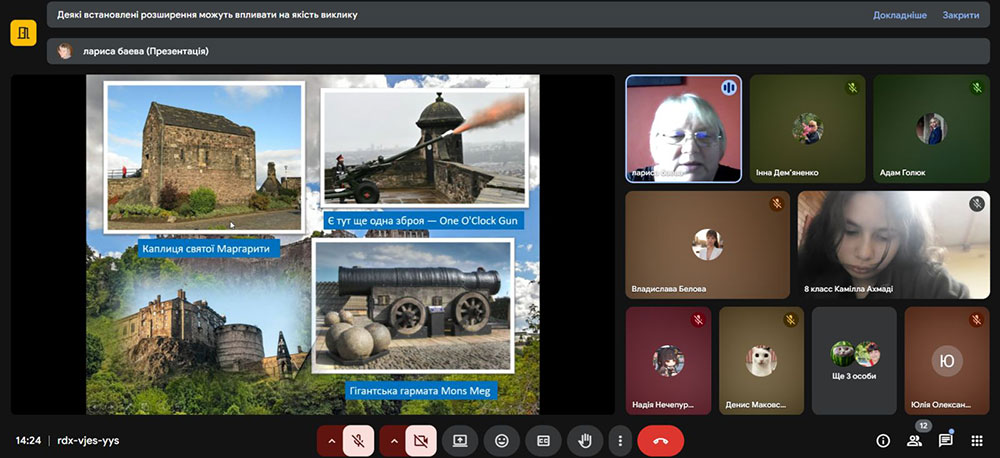Raise your hand in the meeting
Viewport: 1000px width, 458px height.
pos(585,440)
